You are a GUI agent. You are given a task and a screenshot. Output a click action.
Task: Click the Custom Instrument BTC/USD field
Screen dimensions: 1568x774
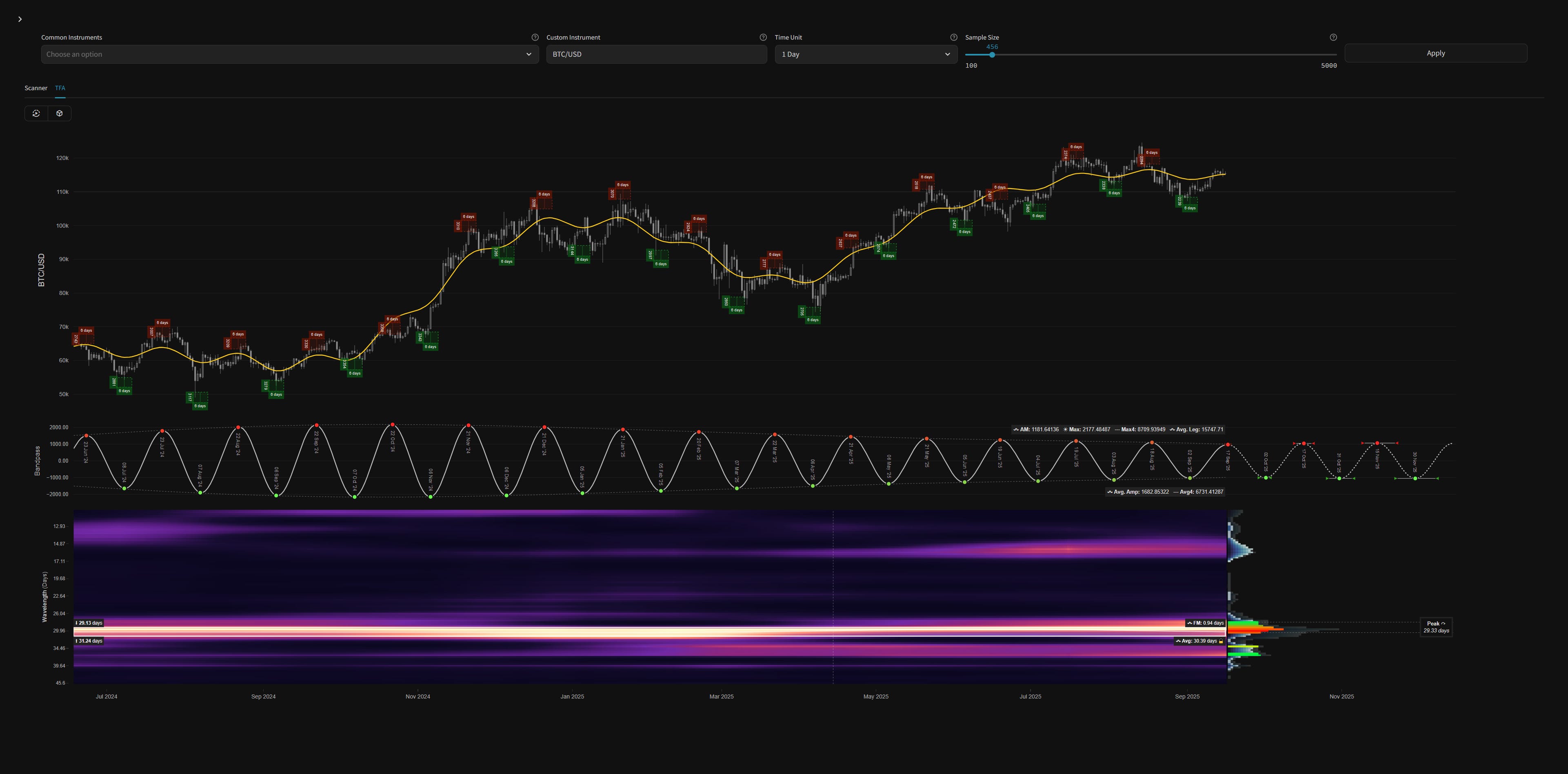coord(655,54)
